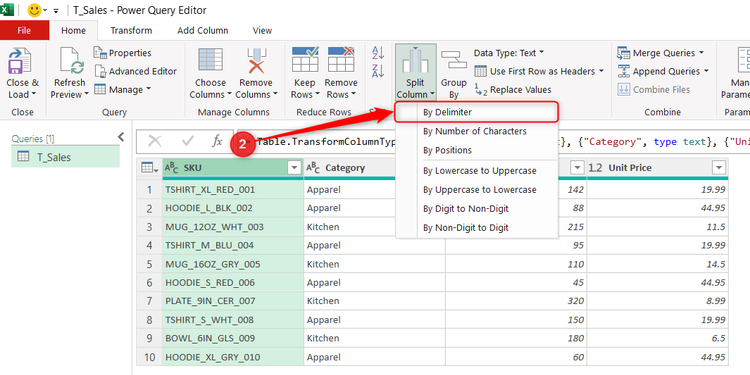The image size is (750, 375).
Task: Choose By Delimiter from the menu
Action: pos(476,112)
